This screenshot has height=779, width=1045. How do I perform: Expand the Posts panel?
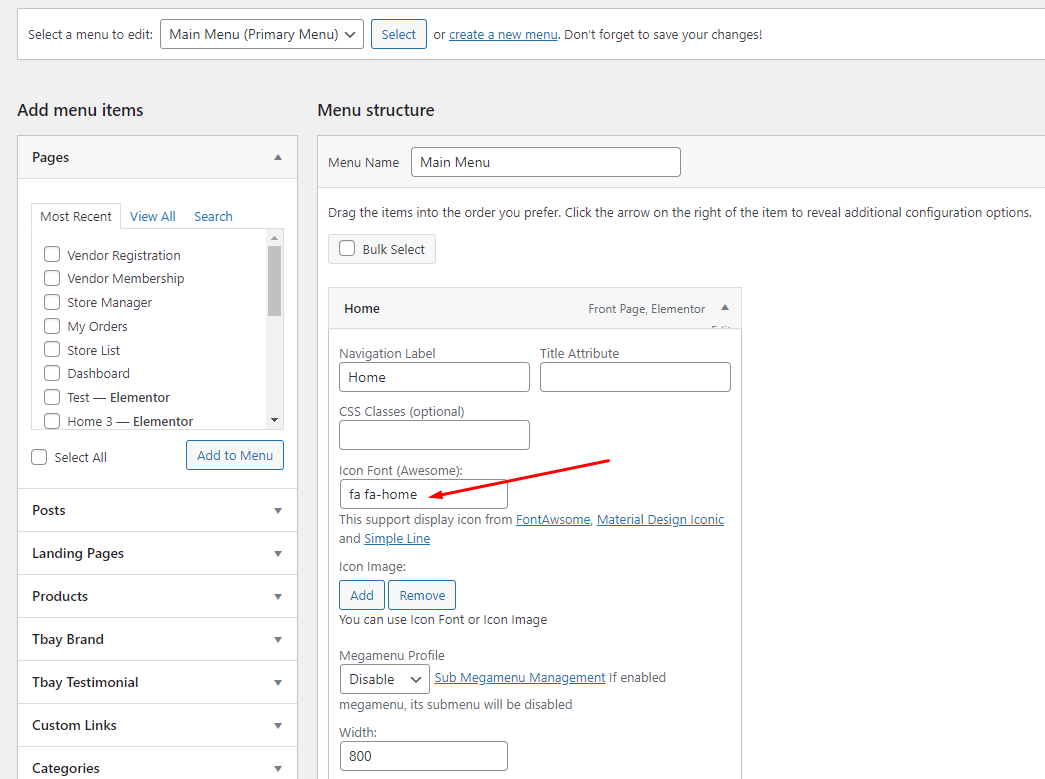pyautogui.click(x=278, y=510)
